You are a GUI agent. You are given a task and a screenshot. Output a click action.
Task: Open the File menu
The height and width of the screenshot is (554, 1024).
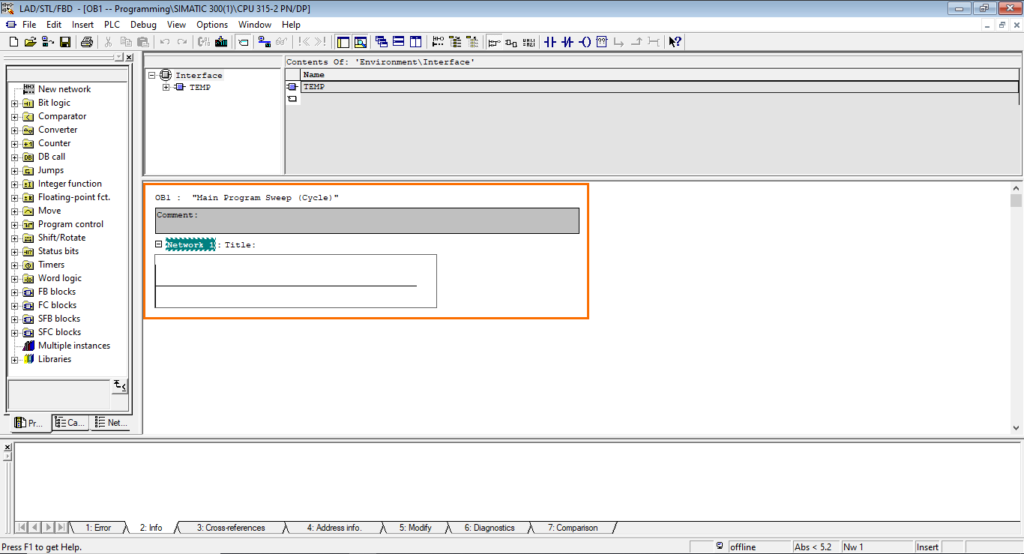coord(29,25)
